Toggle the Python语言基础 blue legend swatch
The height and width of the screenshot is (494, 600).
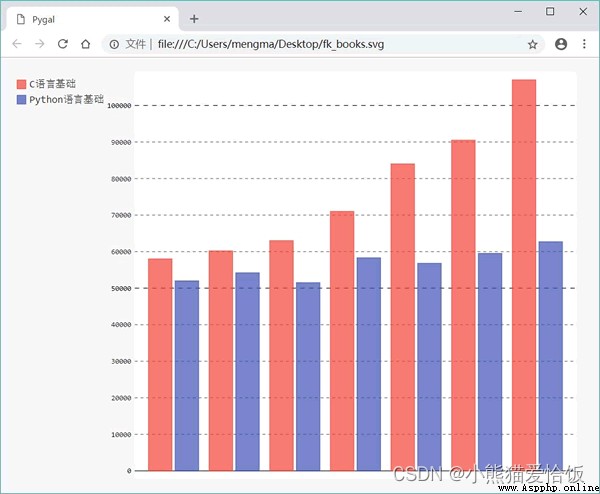point(21,100)
